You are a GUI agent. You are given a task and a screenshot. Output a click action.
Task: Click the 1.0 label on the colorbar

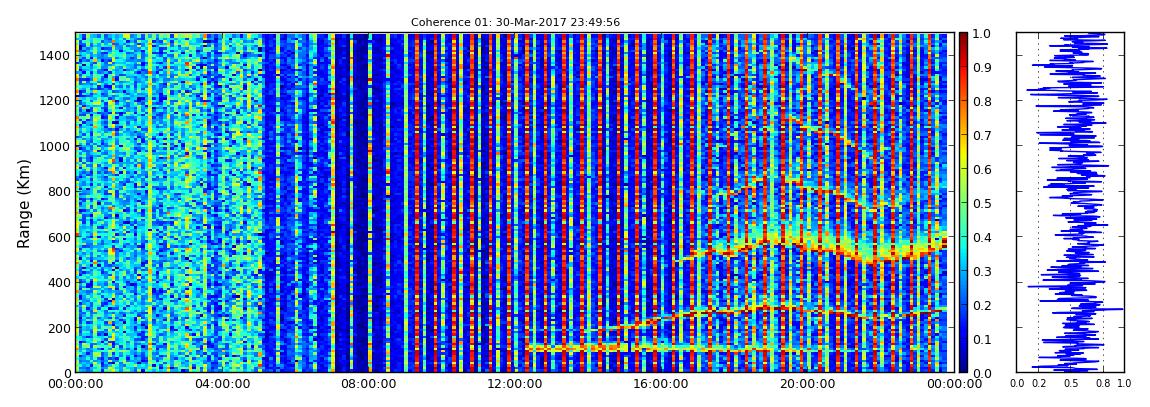981,33
